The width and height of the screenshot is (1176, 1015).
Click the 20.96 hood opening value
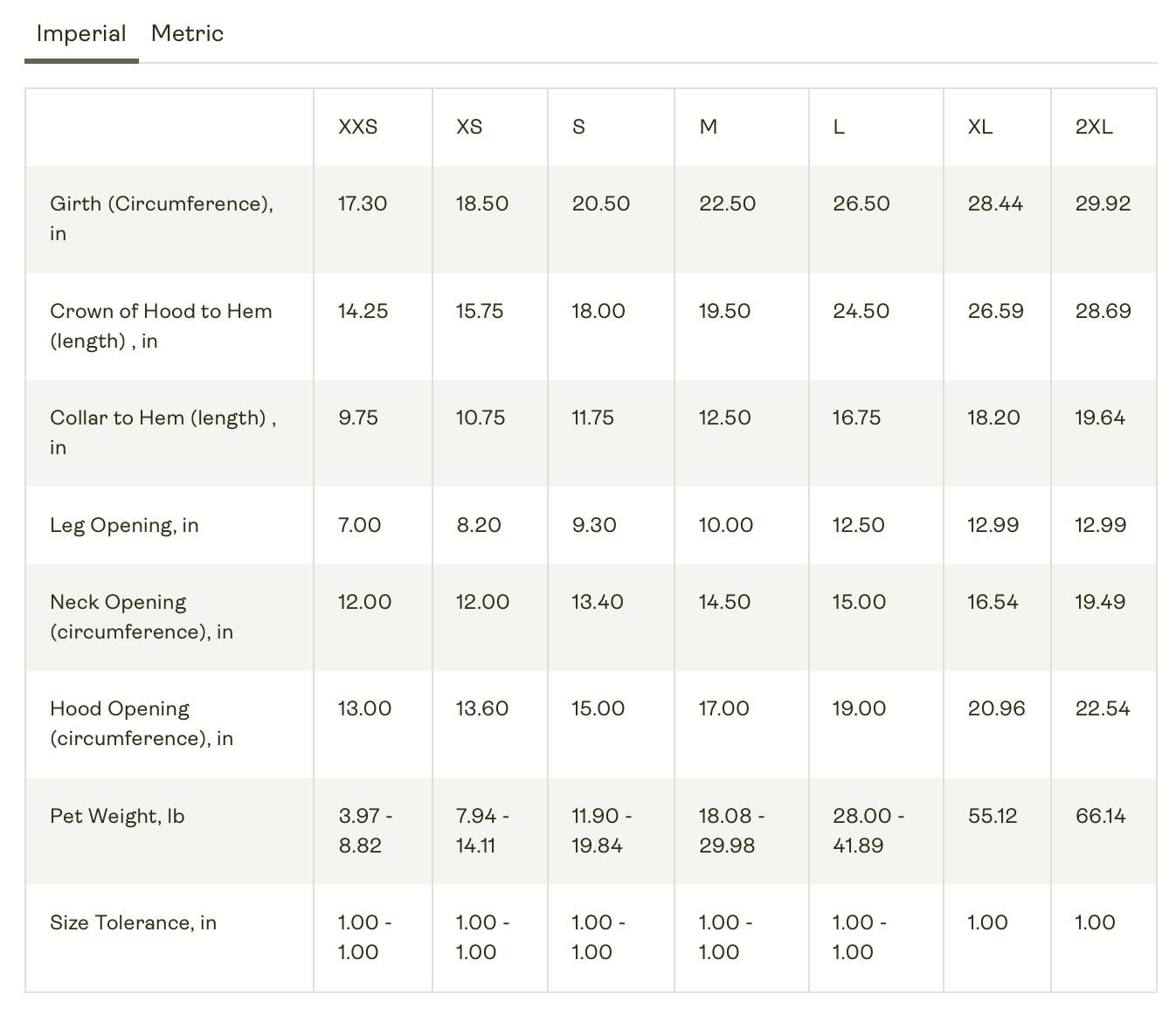[996, 709]
